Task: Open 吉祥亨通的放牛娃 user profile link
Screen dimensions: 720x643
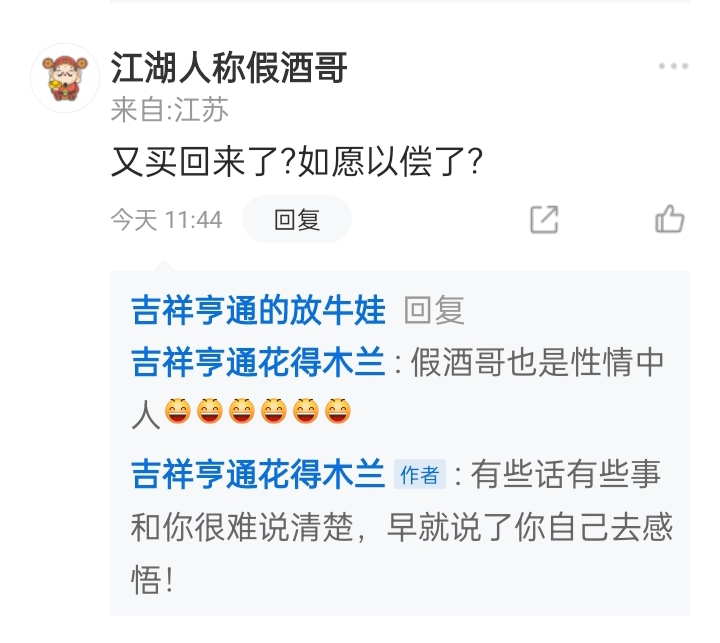Action: [258, 310]
